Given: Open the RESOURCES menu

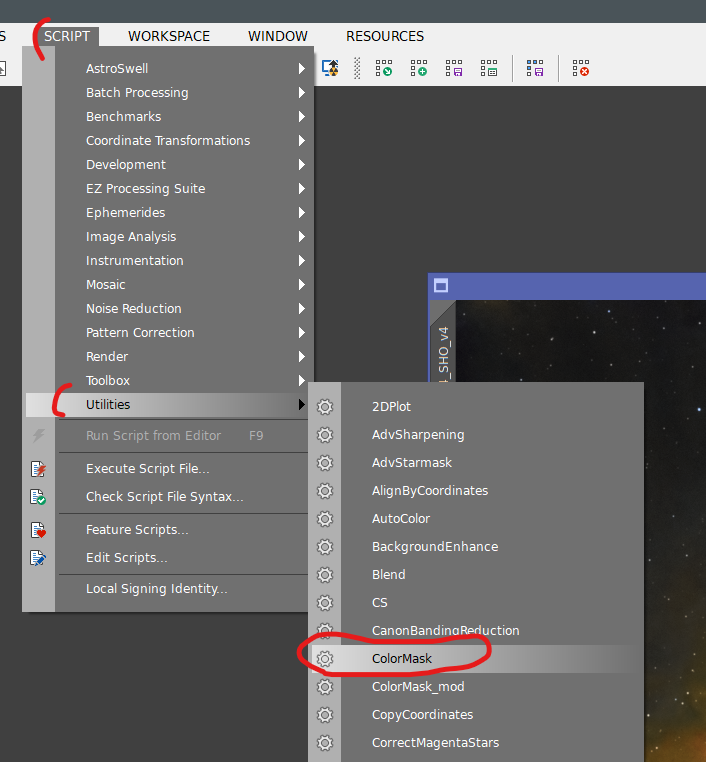Looking at the screenshot, I should pos(385,36).
